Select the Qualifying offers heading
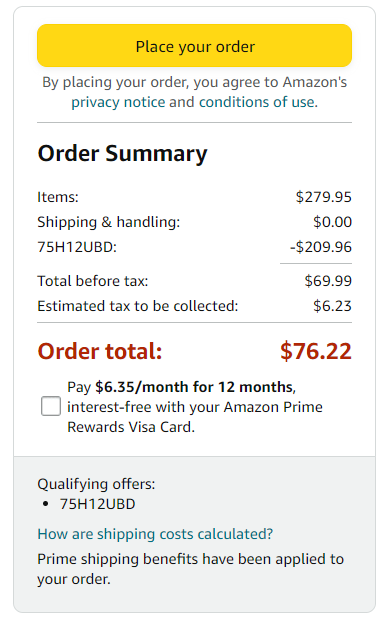387x620 pixels. [96, 484]
